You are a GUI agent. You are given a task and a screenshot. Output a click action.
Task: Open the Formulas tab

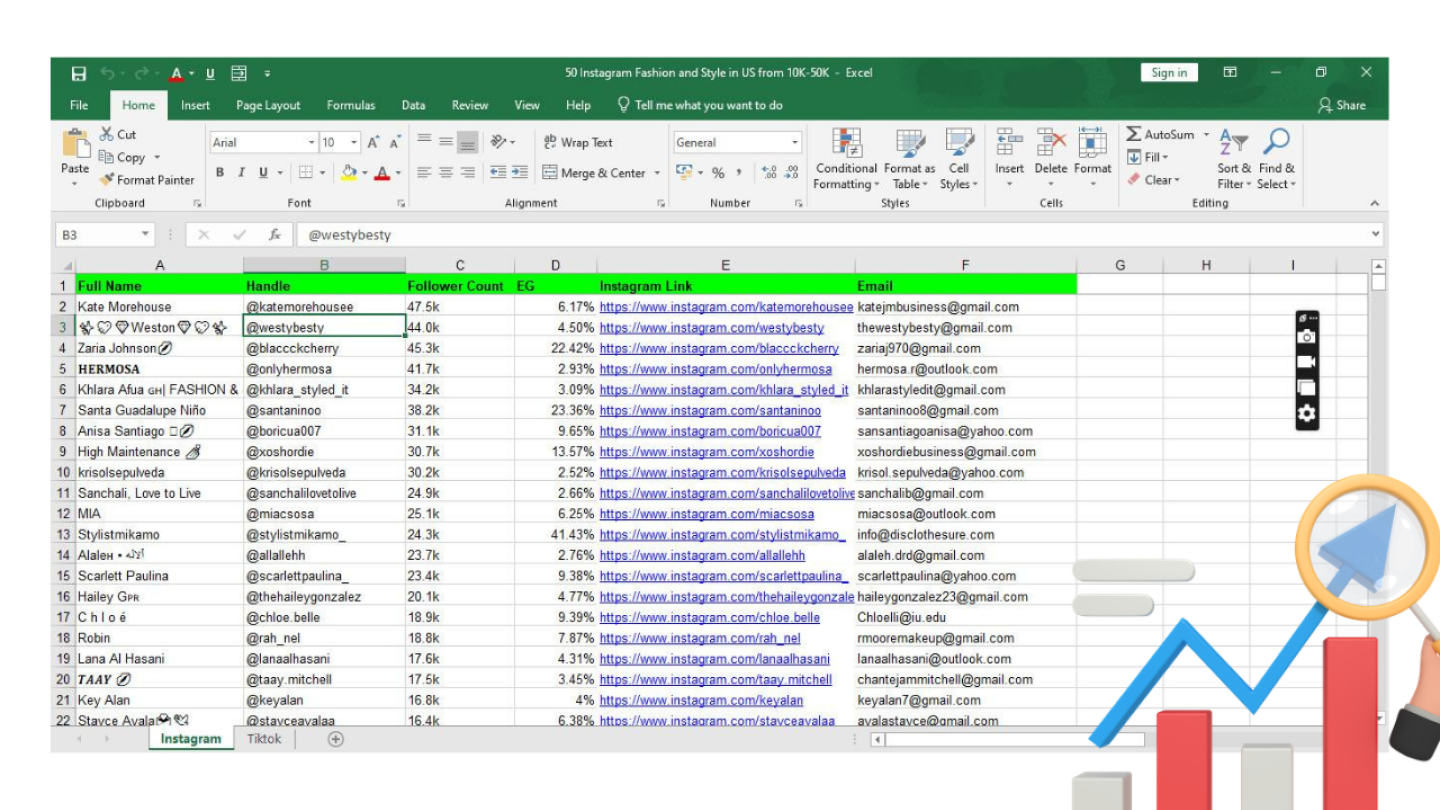tap(351, 105)
